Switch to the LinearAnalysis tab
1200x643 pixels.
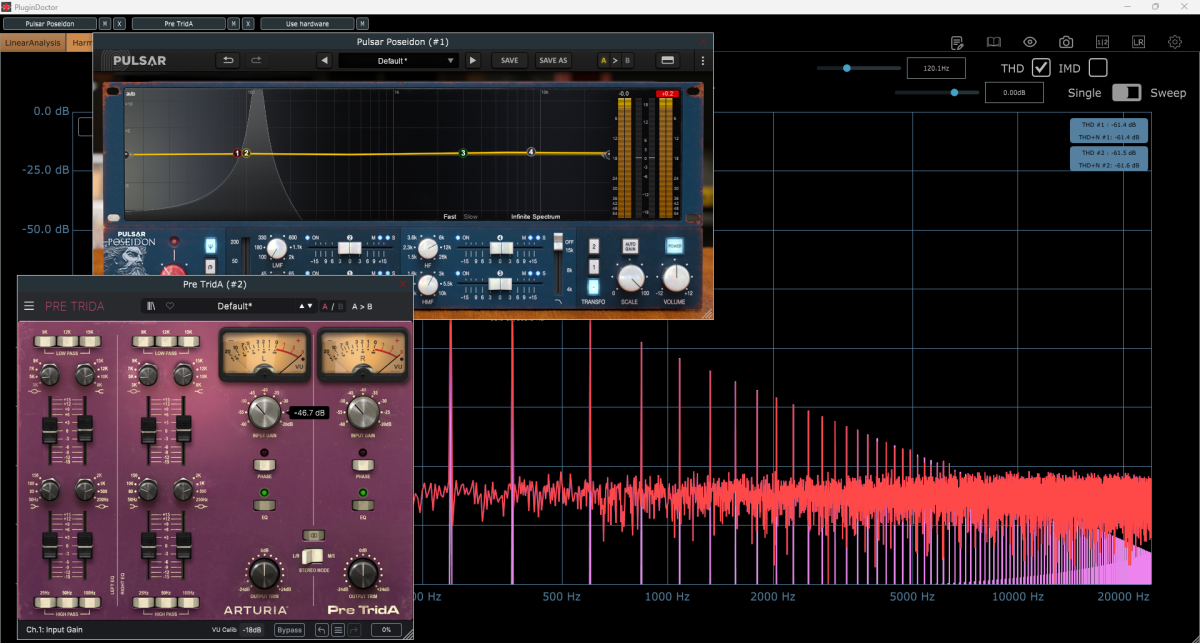(x=33, y=43)
